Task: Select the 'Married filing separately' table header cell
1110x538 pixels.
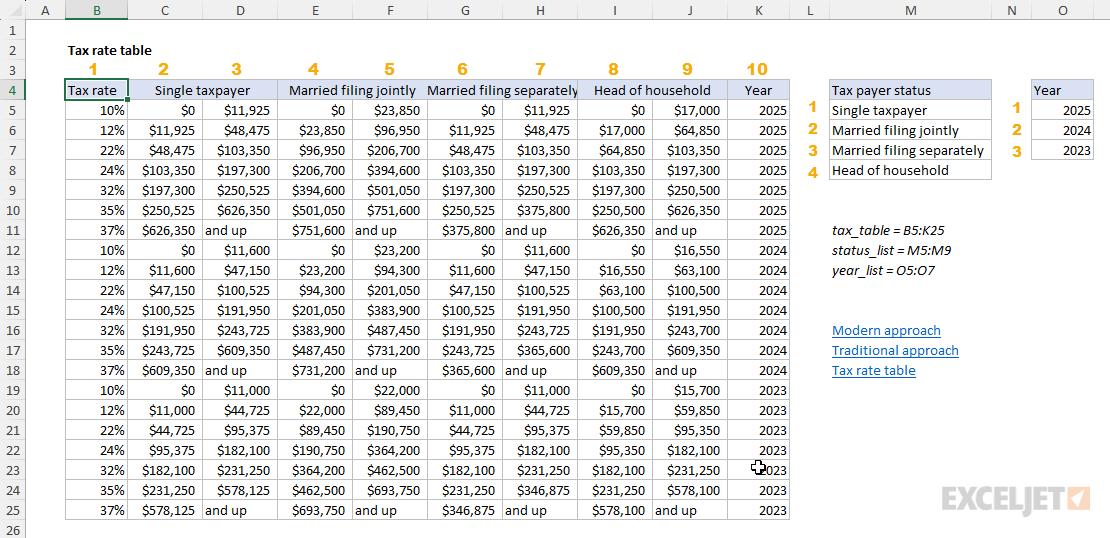Action: pyautogui.click(x=503, y=90)
